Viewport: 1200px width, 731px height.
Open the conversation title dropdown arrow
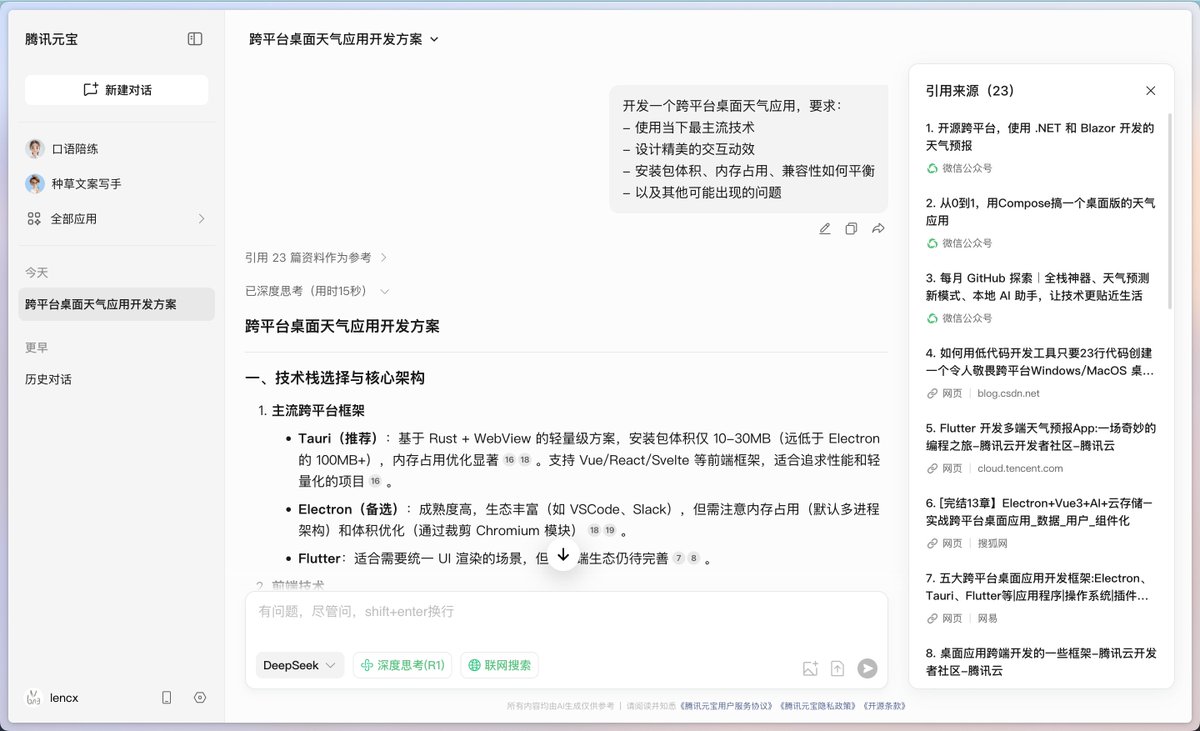(x=434, y=40)
